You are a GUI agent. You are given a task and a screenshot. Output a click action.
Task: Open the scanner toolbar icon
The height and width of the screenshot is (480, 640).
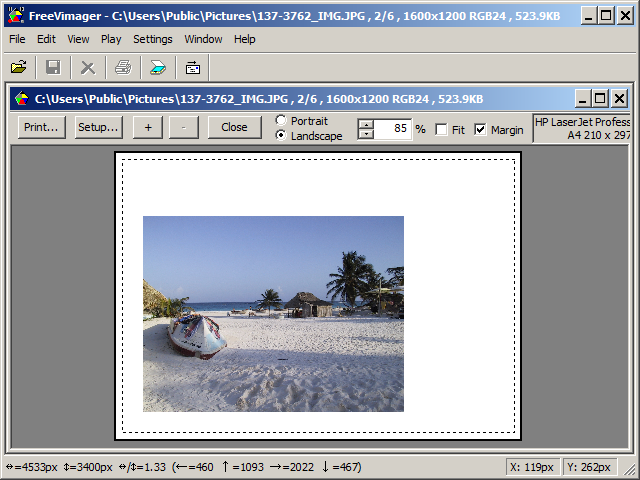[x=158, y=67]
